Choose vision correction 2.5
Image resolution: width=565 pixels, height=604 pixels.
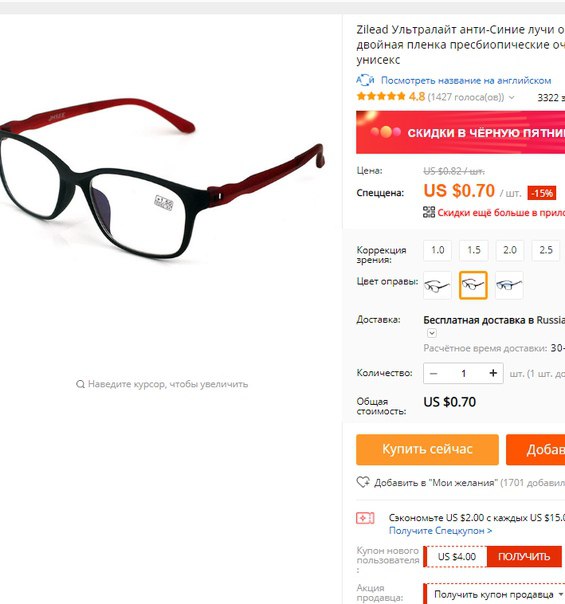[x=546, y=250]
